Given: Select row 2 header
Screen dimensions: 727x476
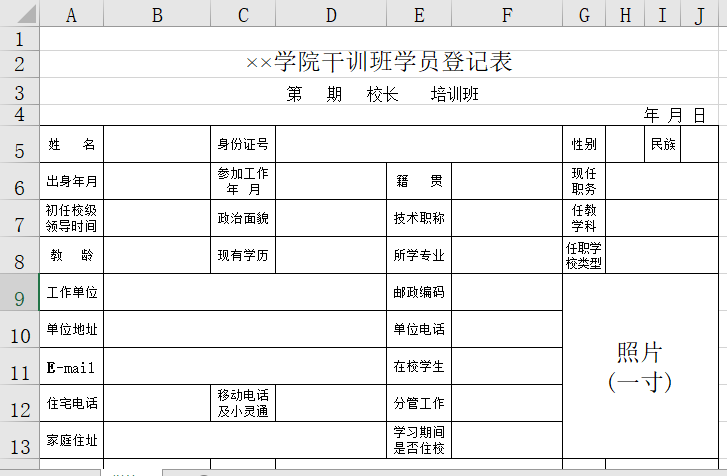Looking at the screenshot, I should click(19, 64).
